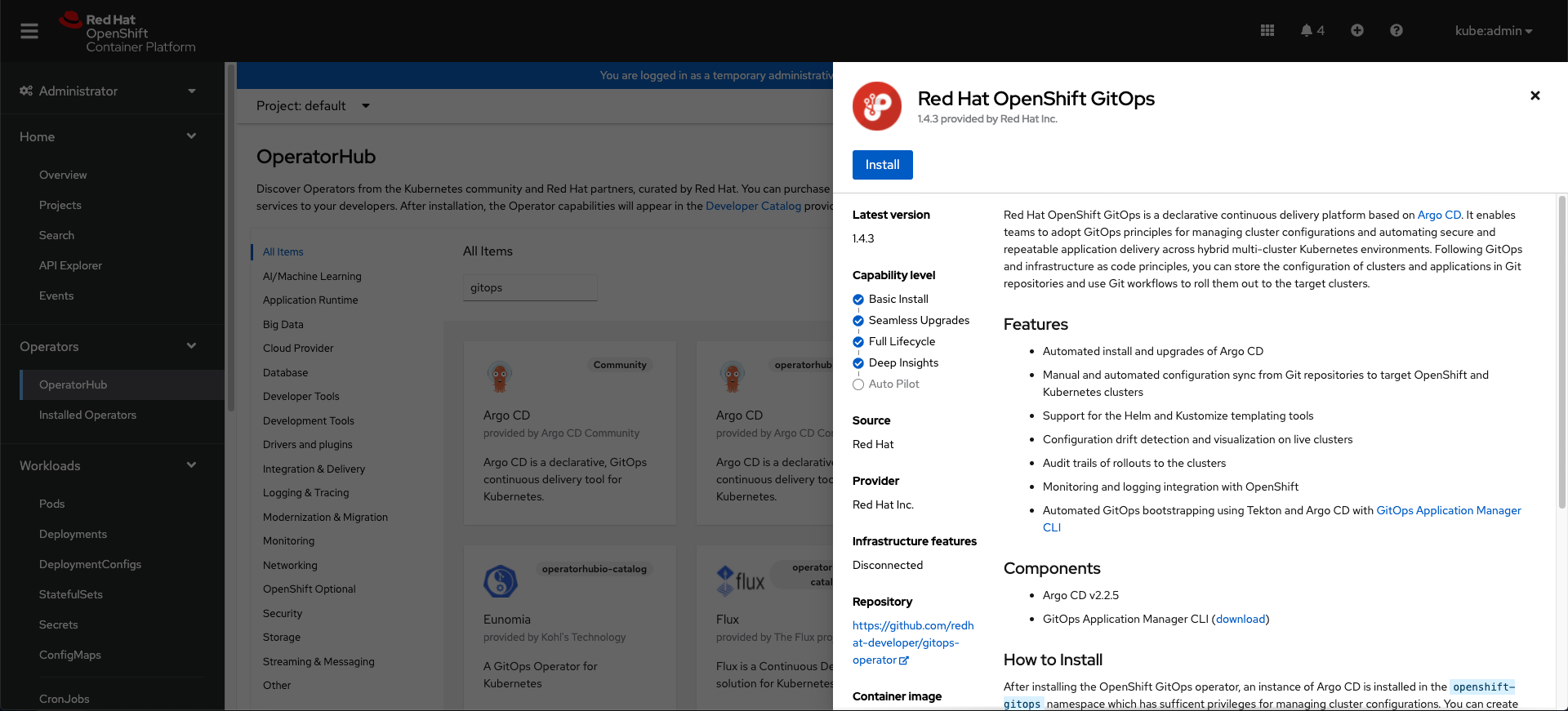1568x711 pixels.
Task: Open the notifications bell
Action: [x=1306, y=30]
